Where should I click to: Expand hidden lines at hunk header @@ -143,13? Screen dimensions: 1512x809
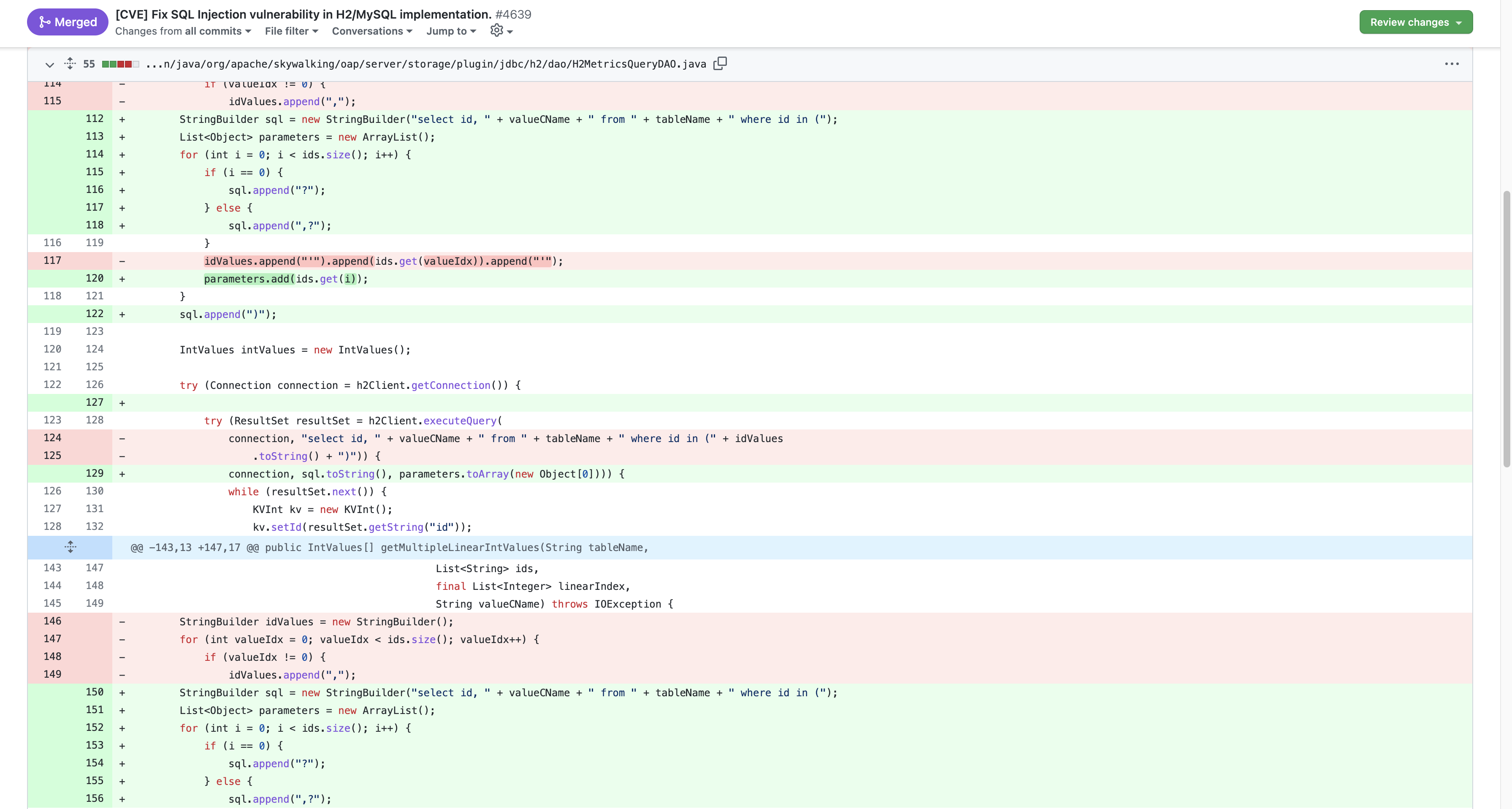70,547
